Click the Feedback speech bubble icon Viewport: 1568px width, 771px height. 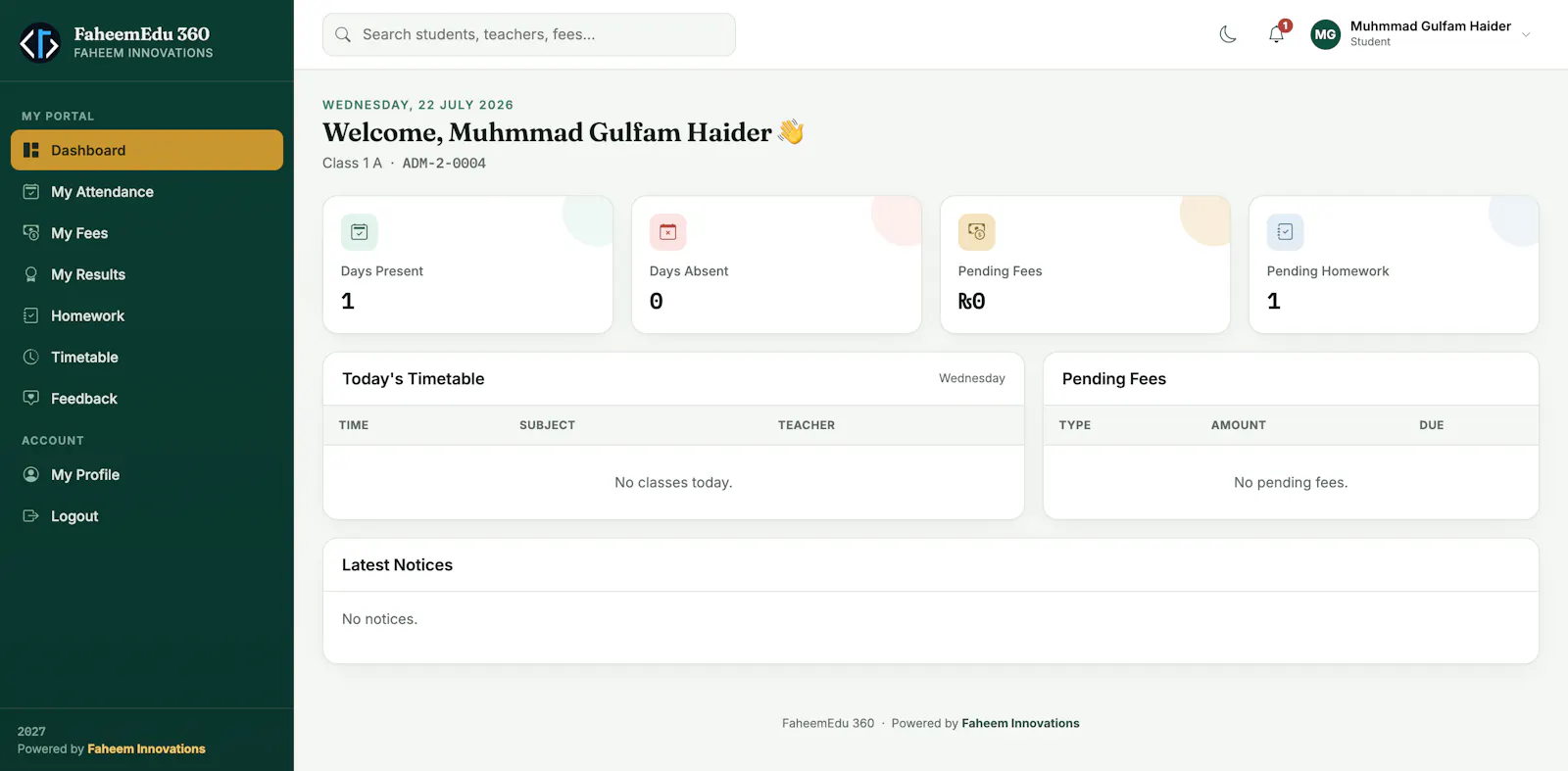pos(31,398)
